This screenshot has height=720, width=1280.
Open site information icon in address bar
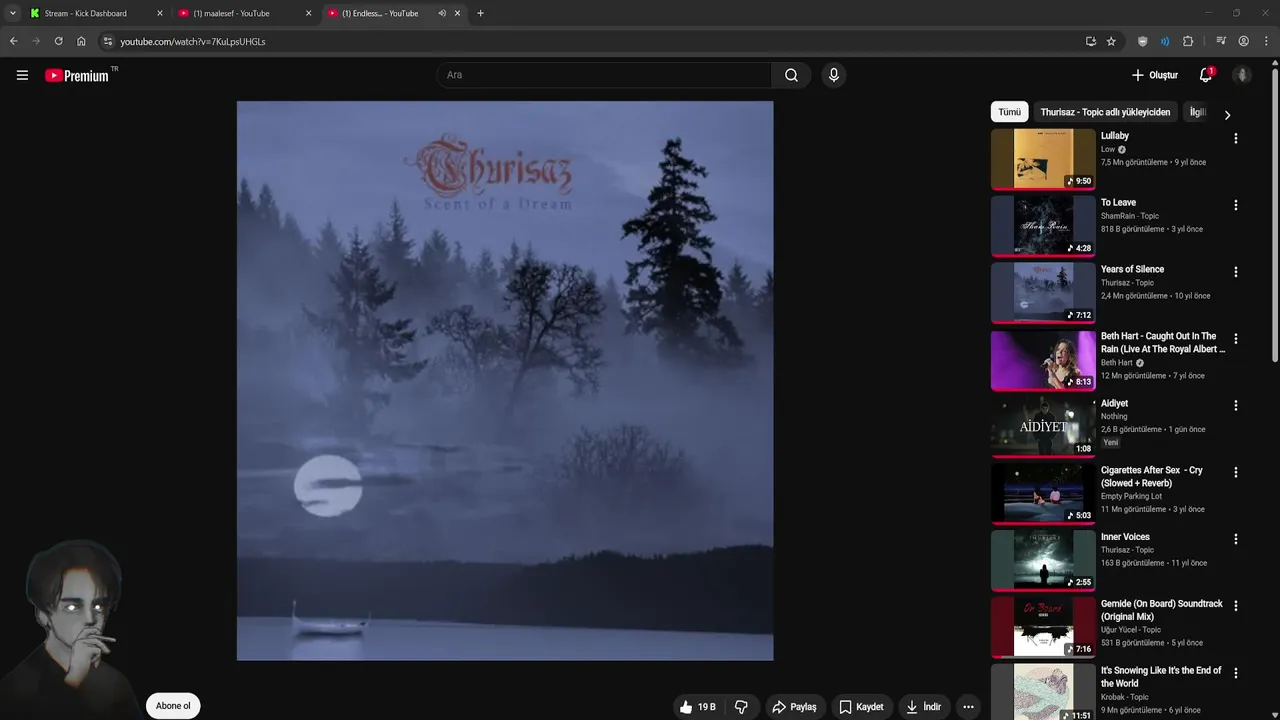click(x=108, y=41)
